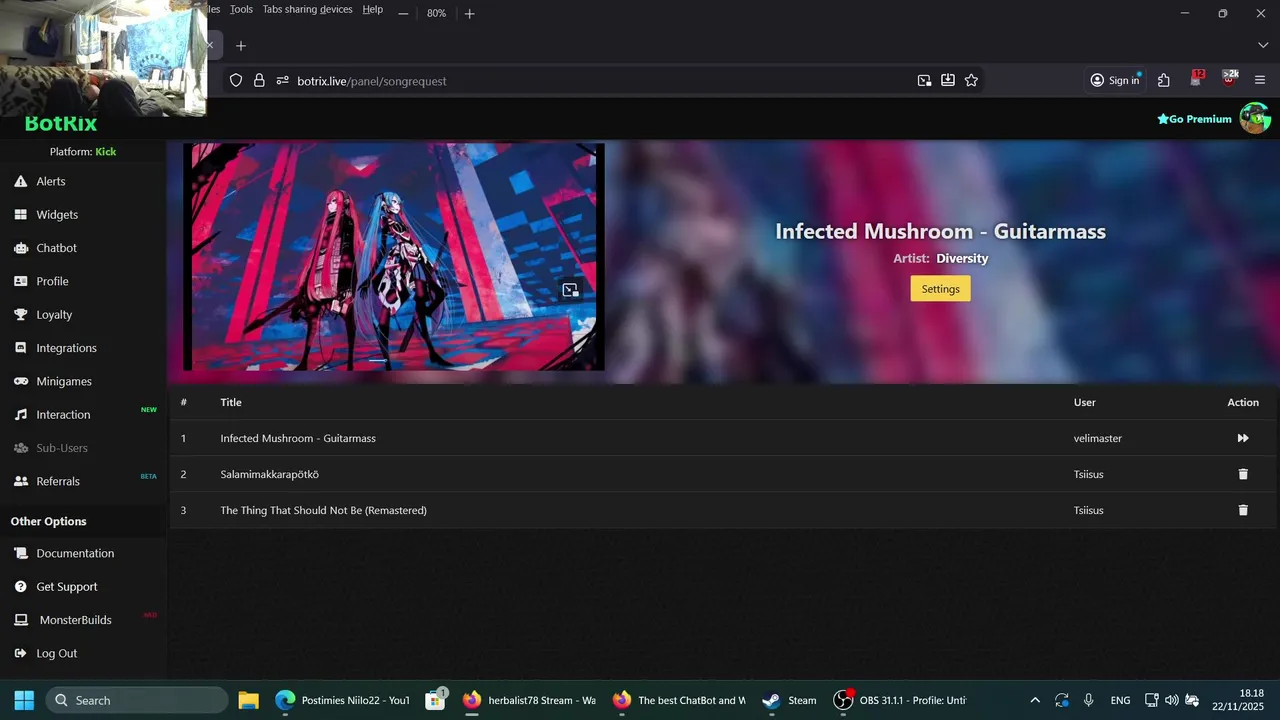Open the Windows Start menu
The width and height of the screenshot is (1280, 720).
24,700
